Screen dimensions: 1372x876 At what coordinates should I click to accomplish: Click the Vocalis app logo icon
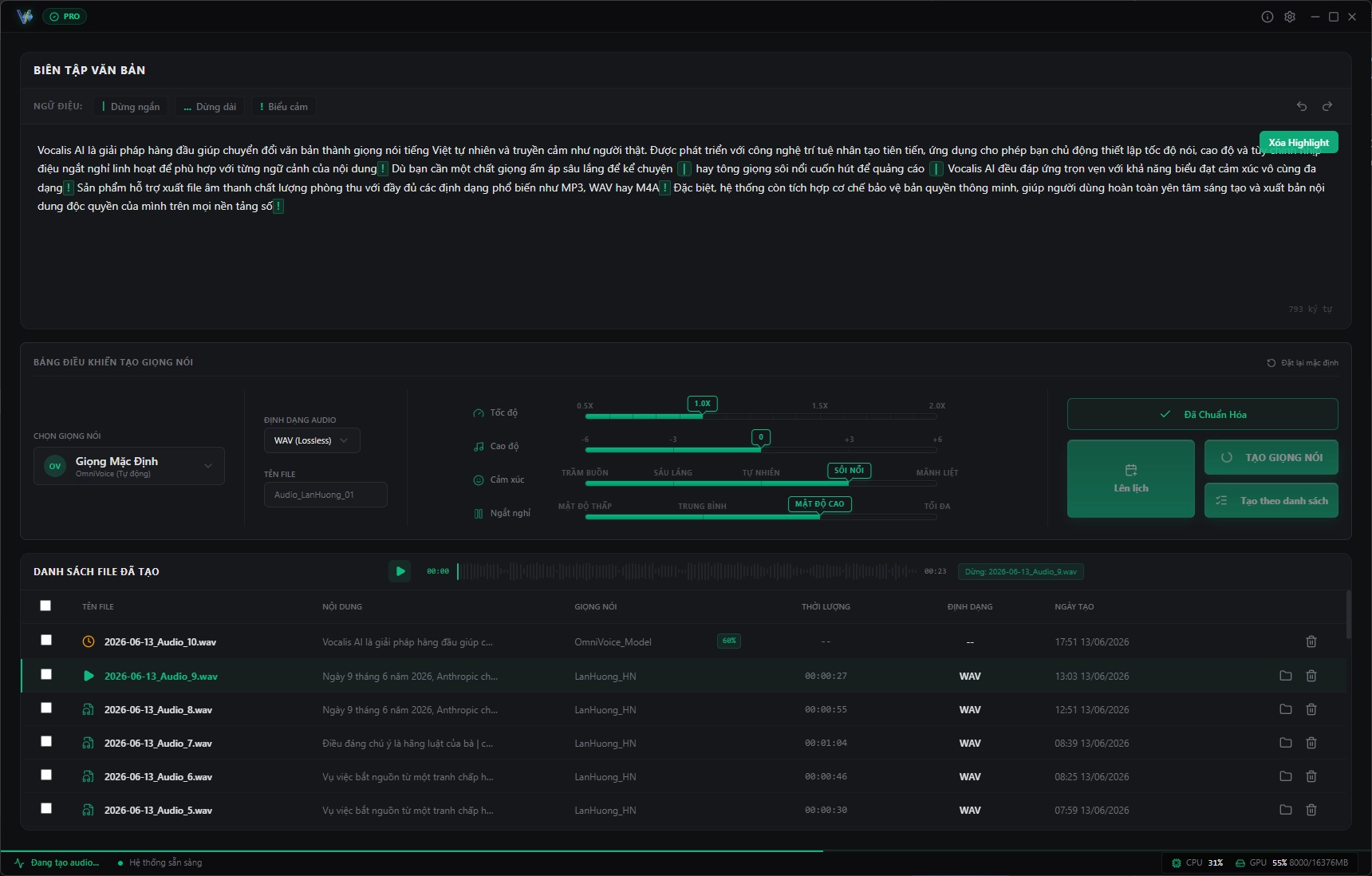point(25,16)
